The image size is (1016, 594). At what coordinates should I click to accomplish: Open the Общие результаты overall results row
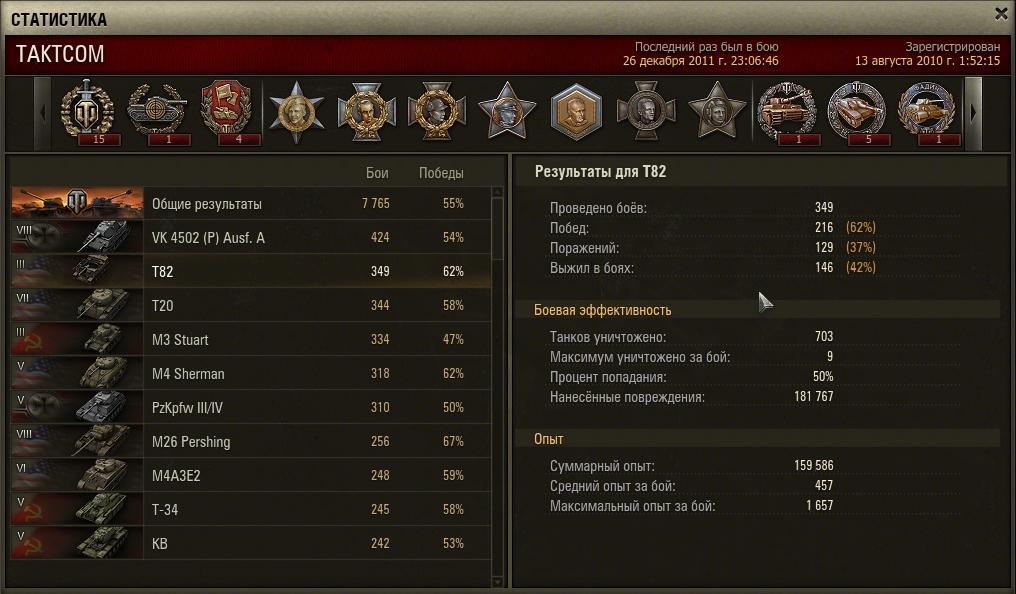(x=251, y=203)
